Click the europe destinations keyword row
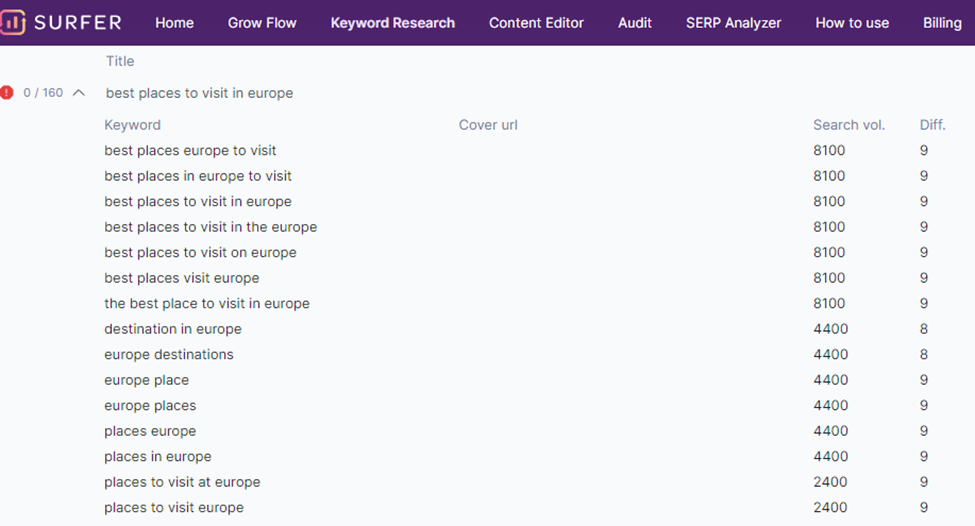The width and height of the screenshot is (975, 526). click(x=169, y=355)
